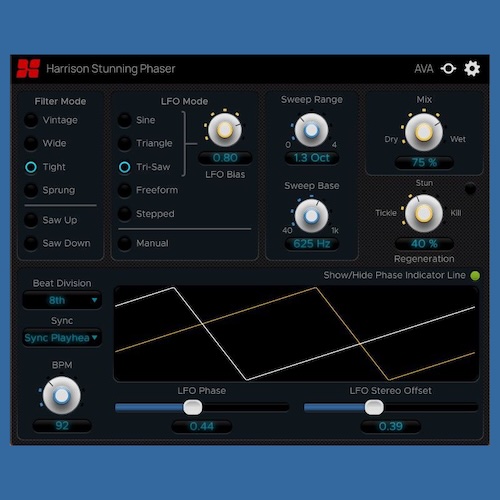The height and width of the screenshot is (500, 500).
Task: Open the Sync Playhead dropdown
Action: coord(62,338)
